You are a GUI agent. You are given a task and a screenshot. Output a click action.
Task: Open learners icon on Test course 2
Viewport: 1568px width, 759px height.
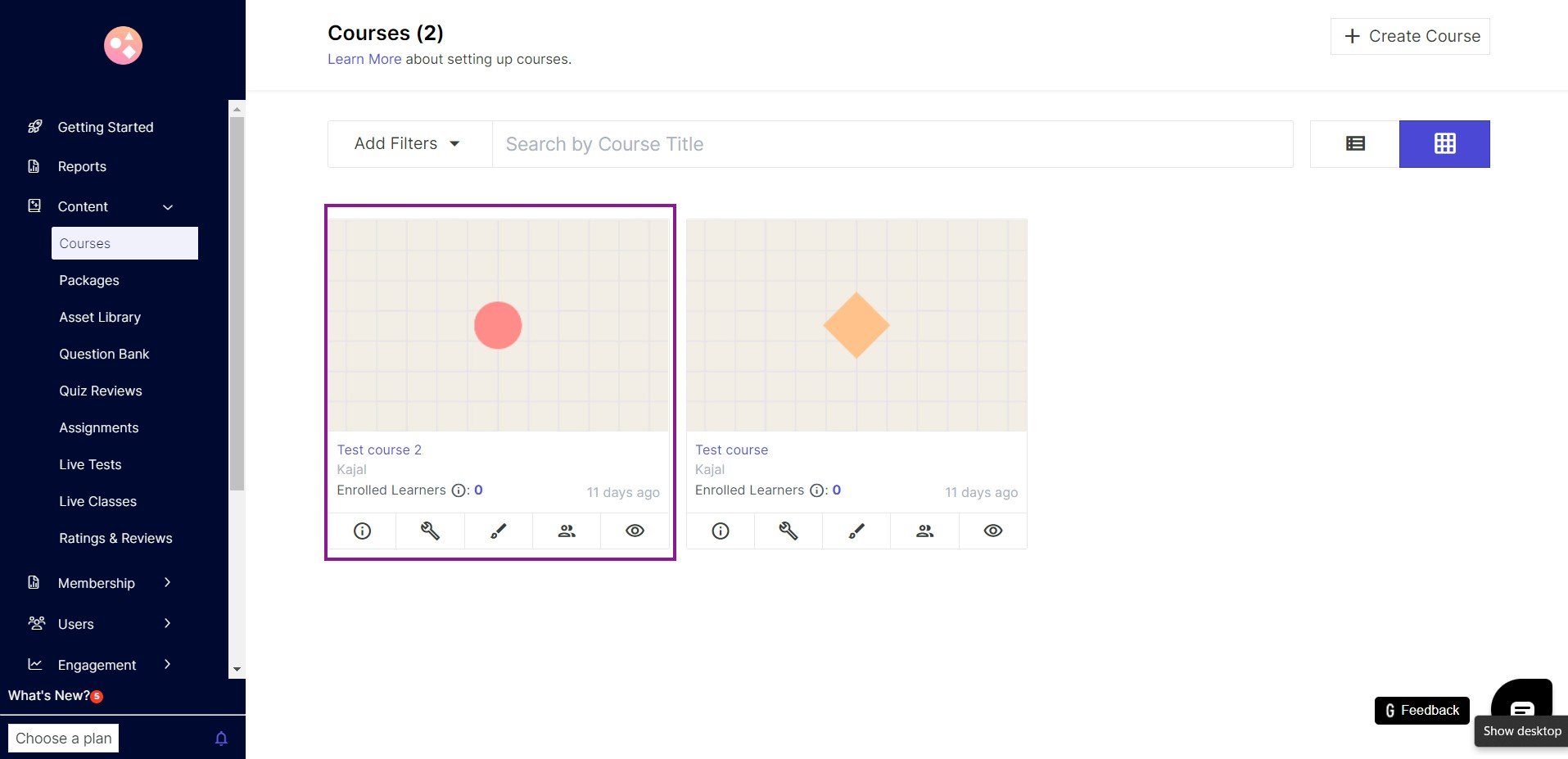[567, 531]
